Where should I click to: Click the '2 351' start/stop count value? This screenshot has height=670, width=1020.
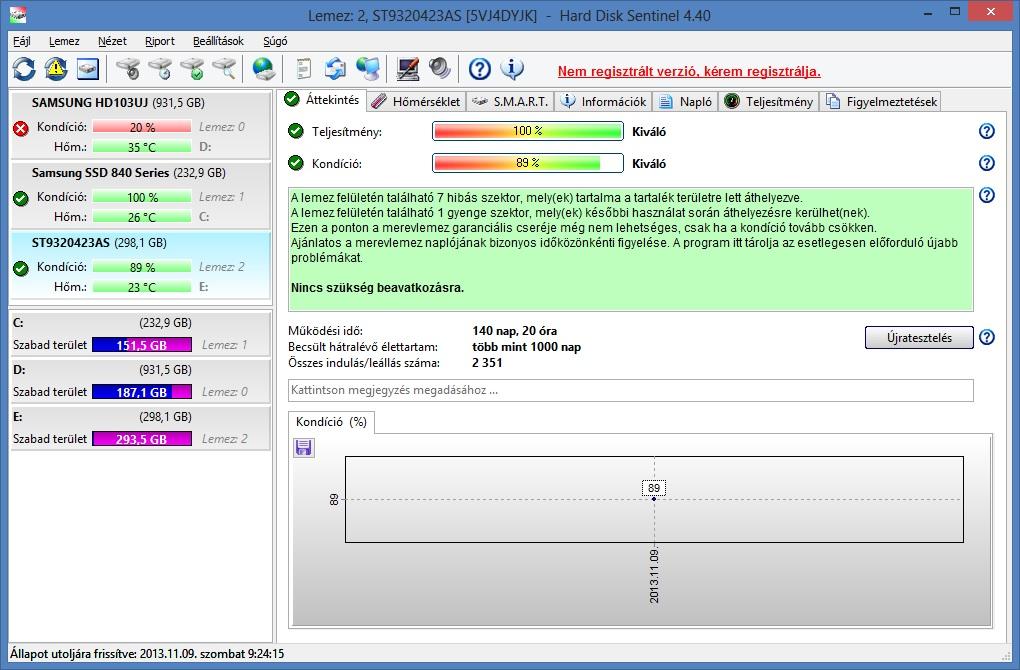pos(487,363)
